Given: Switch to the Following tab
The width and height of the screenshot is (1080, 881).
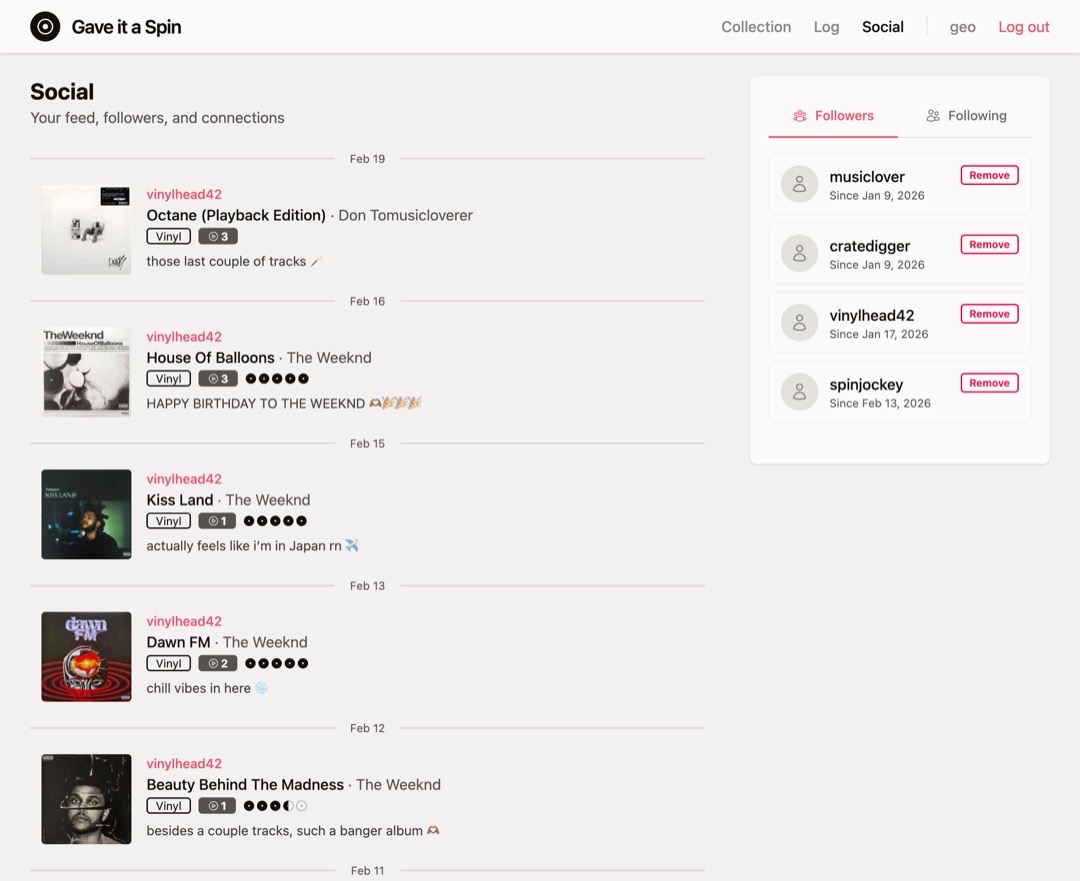Looking at the screenshot, I should click(966, 115).
